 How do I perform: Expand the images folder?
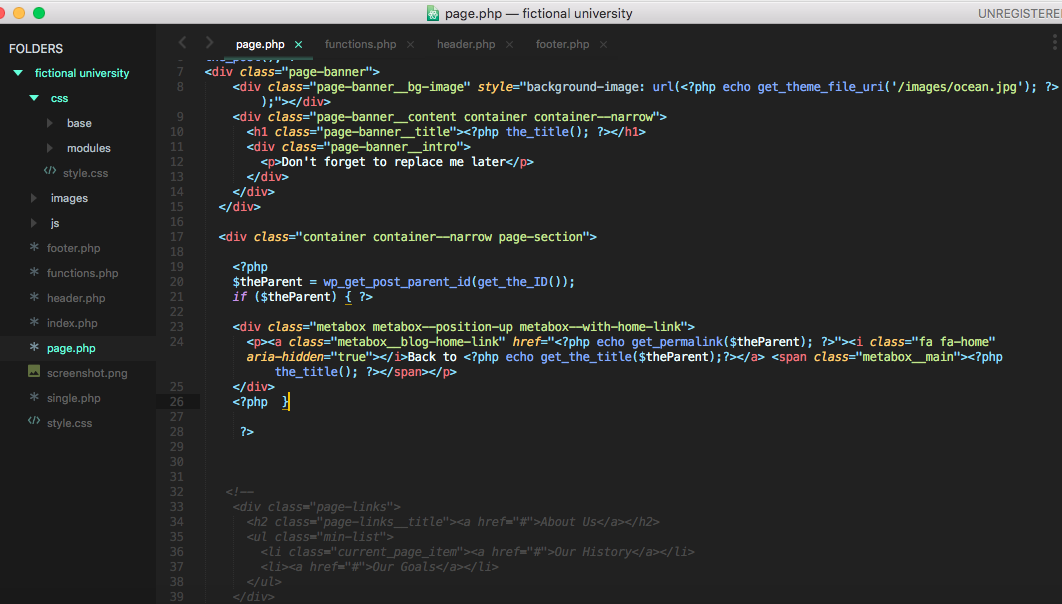pos(34,198)
